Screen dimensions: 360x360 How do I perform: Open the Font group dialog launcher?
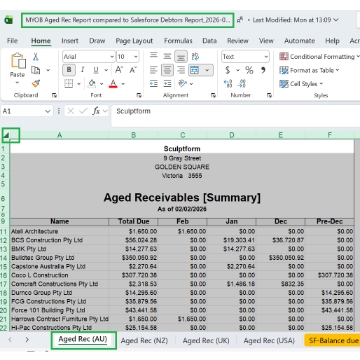[139, 95]
